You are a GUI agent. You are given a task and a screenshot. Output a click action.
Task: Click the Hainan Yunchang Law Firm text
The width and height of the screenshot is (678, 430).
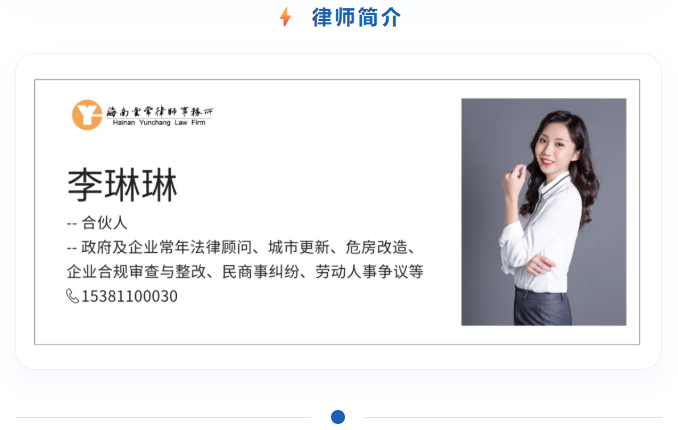[159, 123]
